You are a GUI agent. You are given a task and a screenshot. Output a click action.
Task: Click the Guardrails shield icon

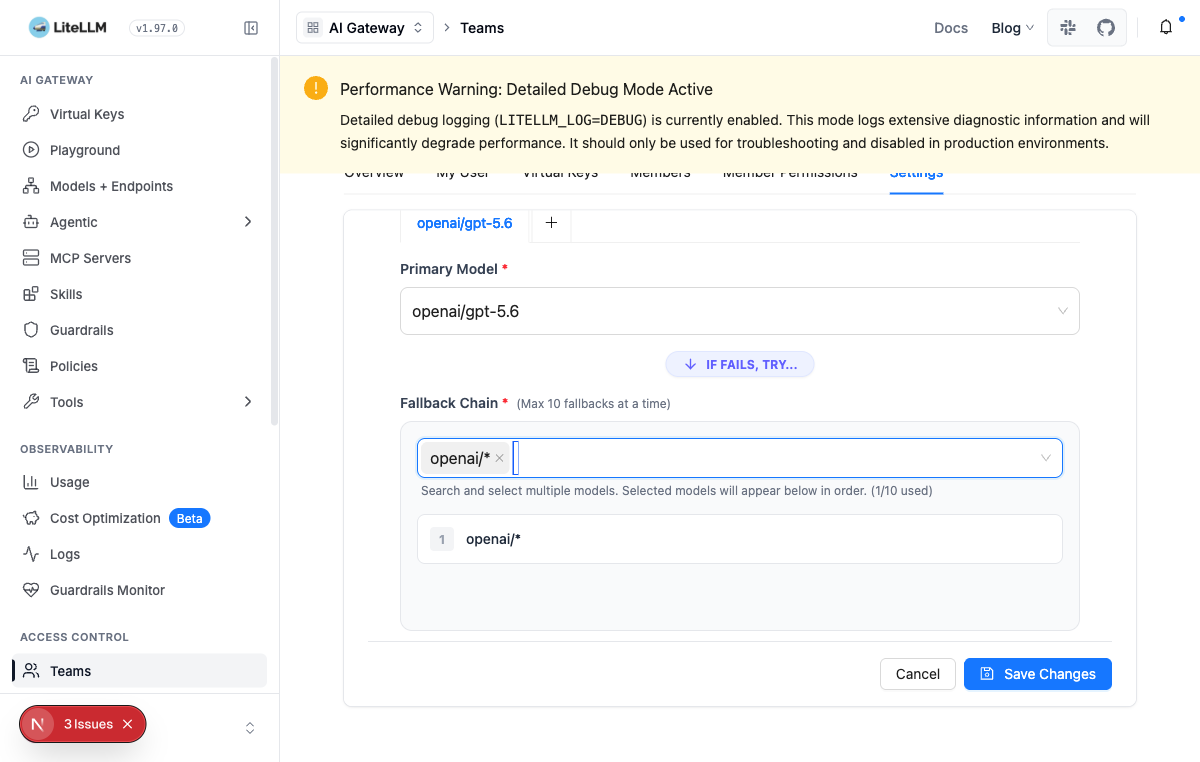[x=31, y=330]
